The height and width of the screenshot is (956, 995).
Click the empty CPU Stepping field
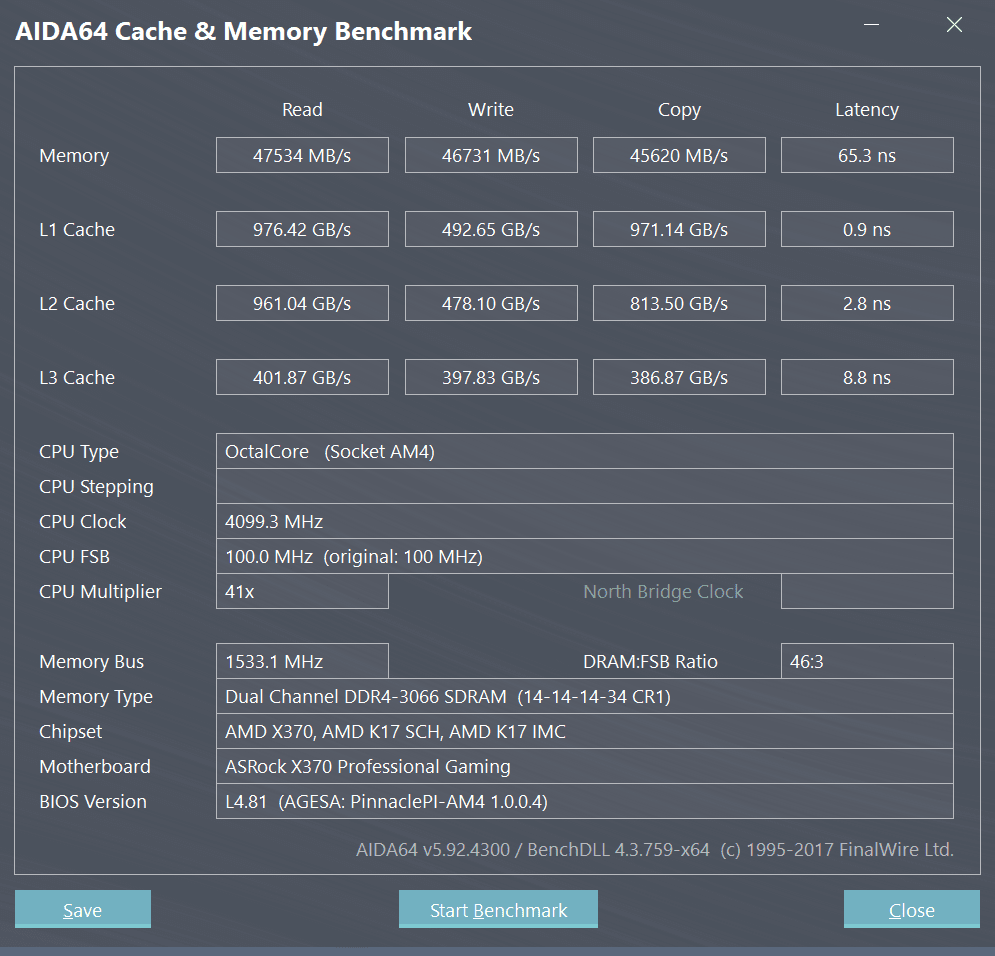coord(584,486)
